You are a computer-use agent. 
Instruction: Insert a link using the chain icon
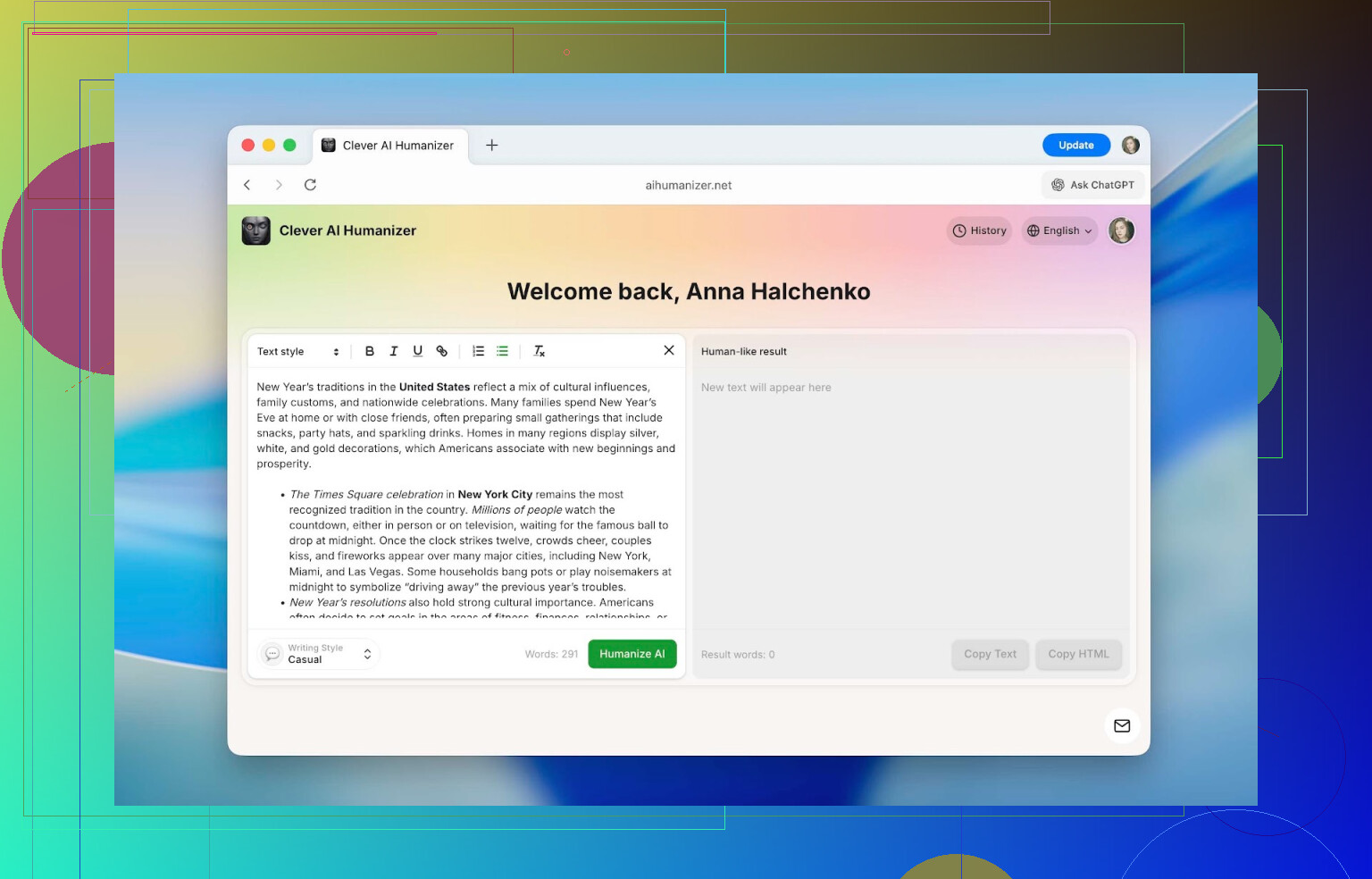pyautogui.click(x=441, y=351)
